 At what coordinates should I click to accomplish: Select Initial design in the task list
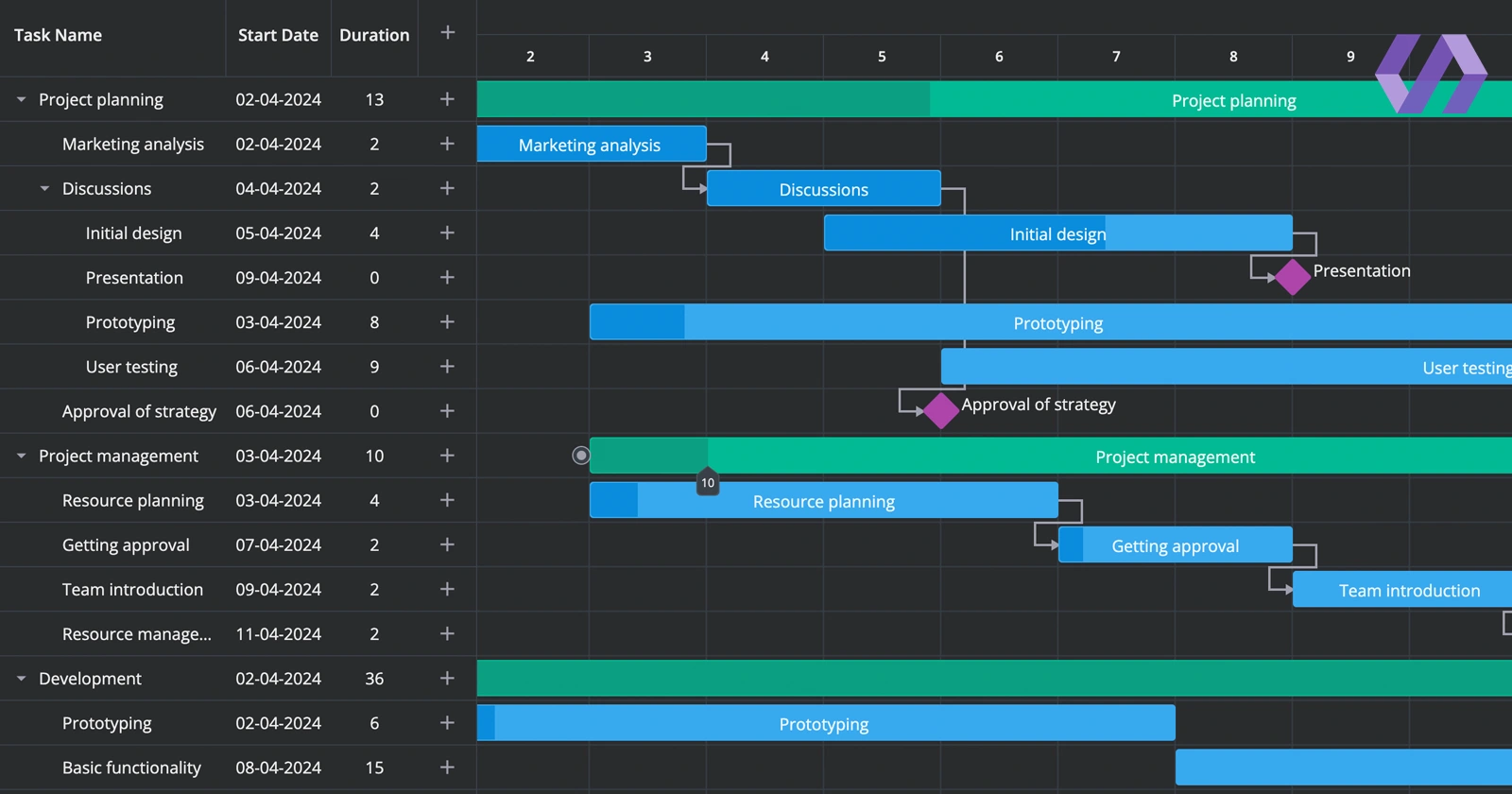point(133,233)
